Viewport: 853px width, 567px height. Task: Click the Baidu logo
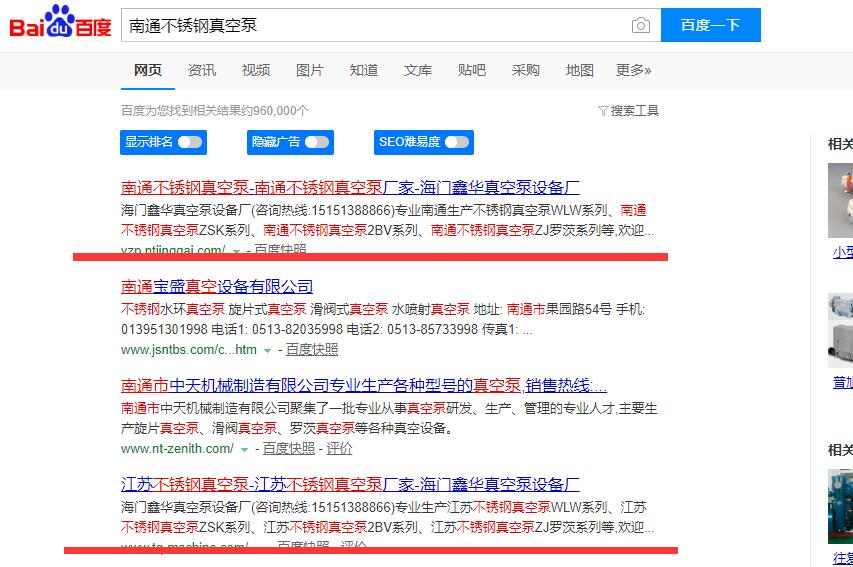pyautogui.click(x=58, y=24)
